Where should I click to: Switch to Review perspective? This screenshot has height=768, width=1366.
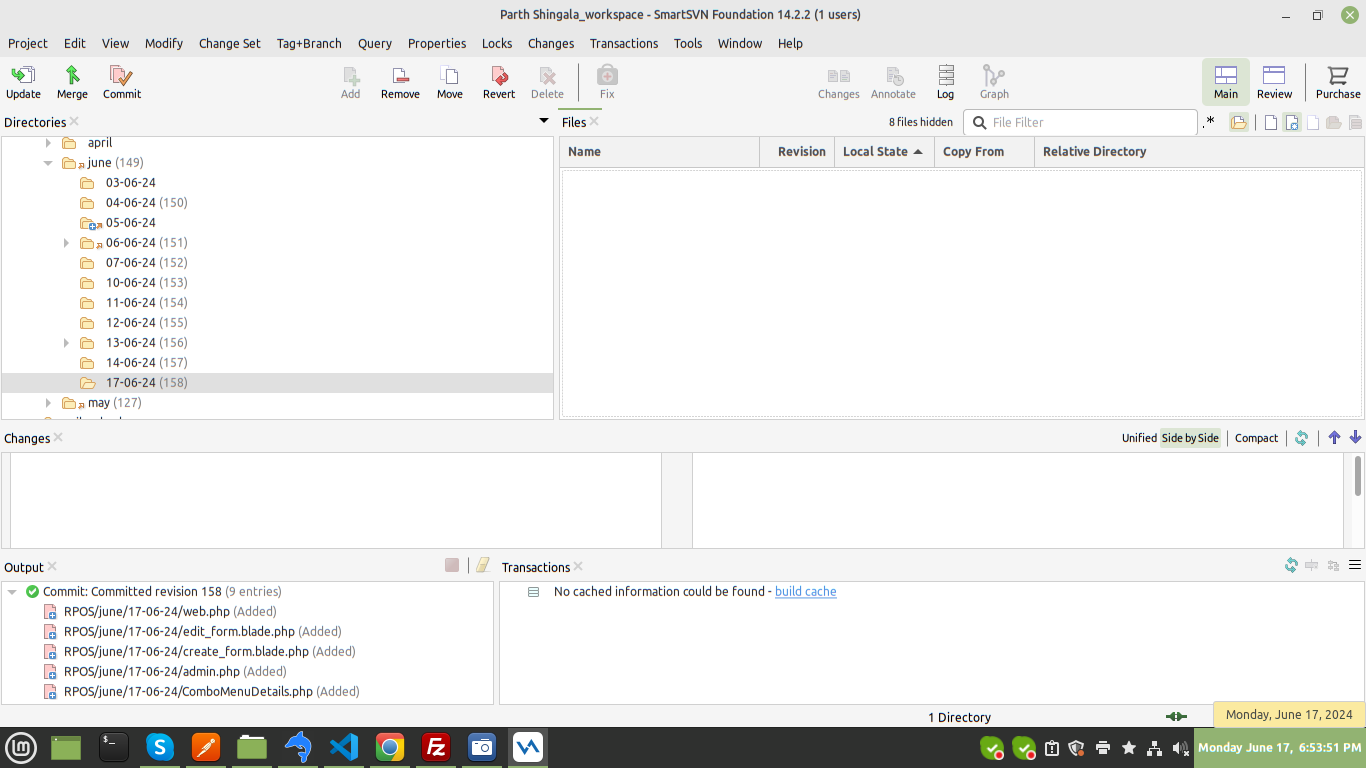pyautogui.click(x=1274, y=82)
